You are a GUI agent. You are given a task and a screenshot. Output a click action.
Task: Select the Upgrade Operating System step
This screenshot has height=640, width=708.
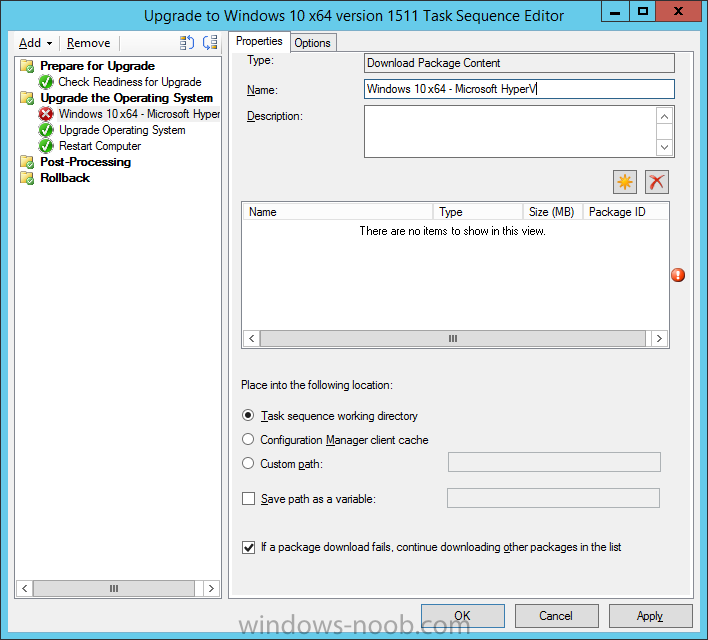pos(122,130)
